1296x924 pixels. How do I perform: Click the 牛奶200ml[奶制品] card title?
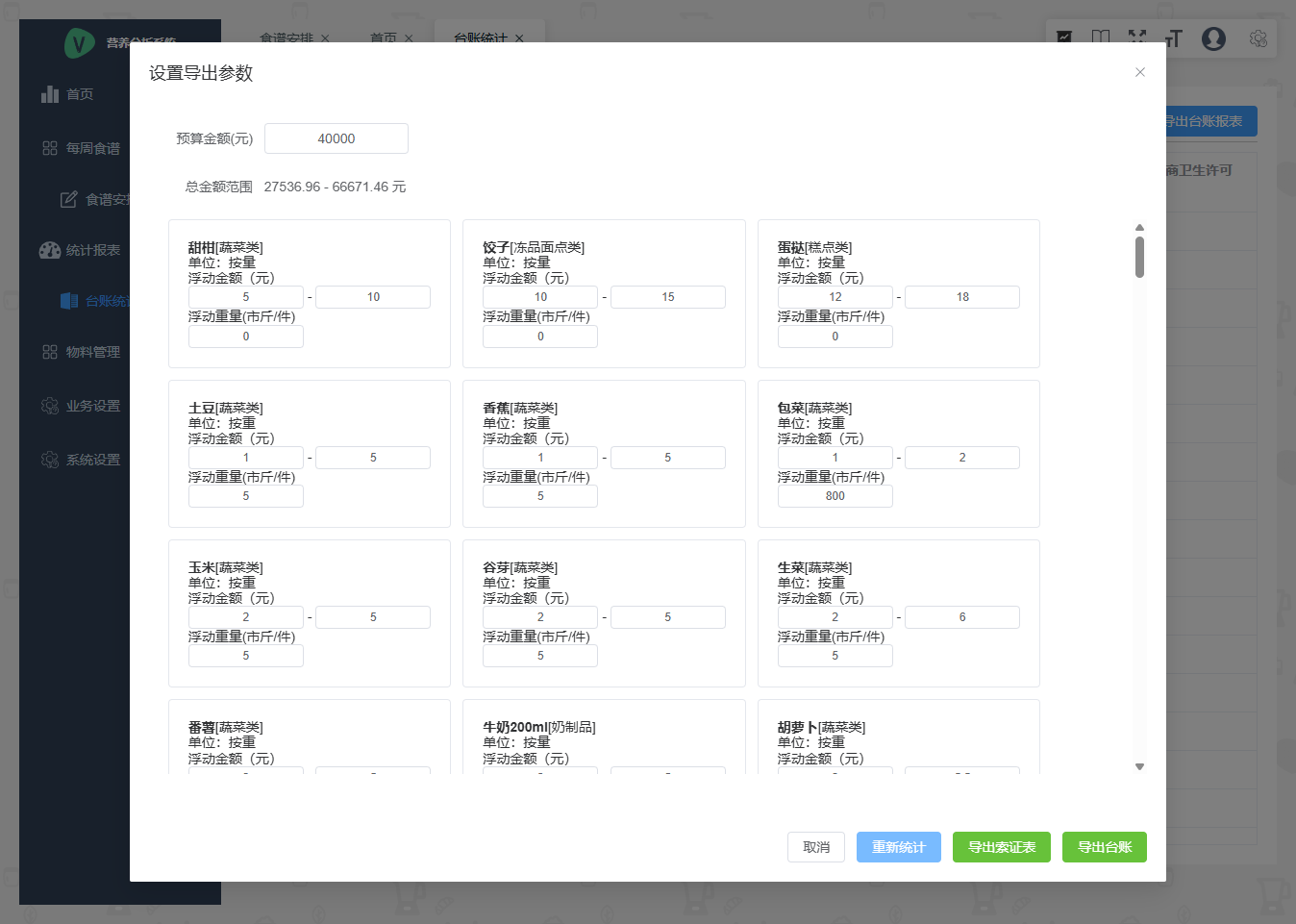pos(539,728)
